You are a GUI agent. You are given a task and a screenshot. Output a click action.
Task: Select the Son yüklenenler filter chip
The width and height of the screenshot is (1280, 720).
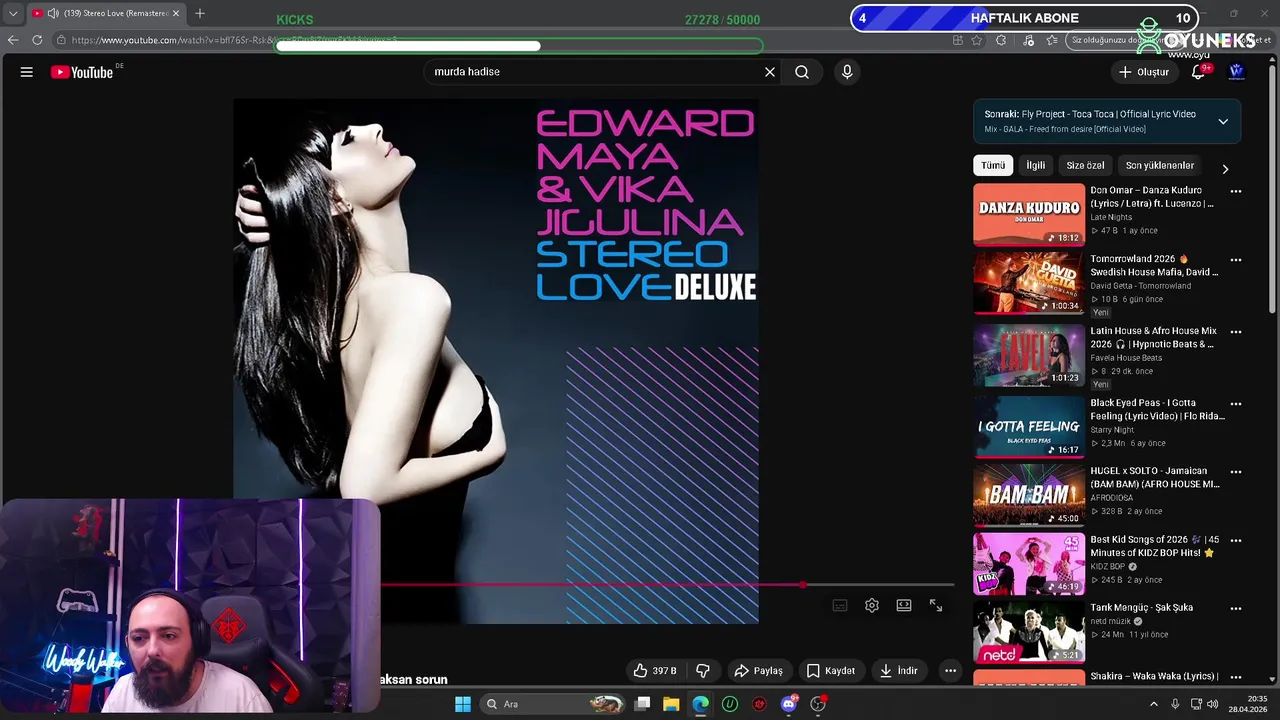tap(1160, 166)
